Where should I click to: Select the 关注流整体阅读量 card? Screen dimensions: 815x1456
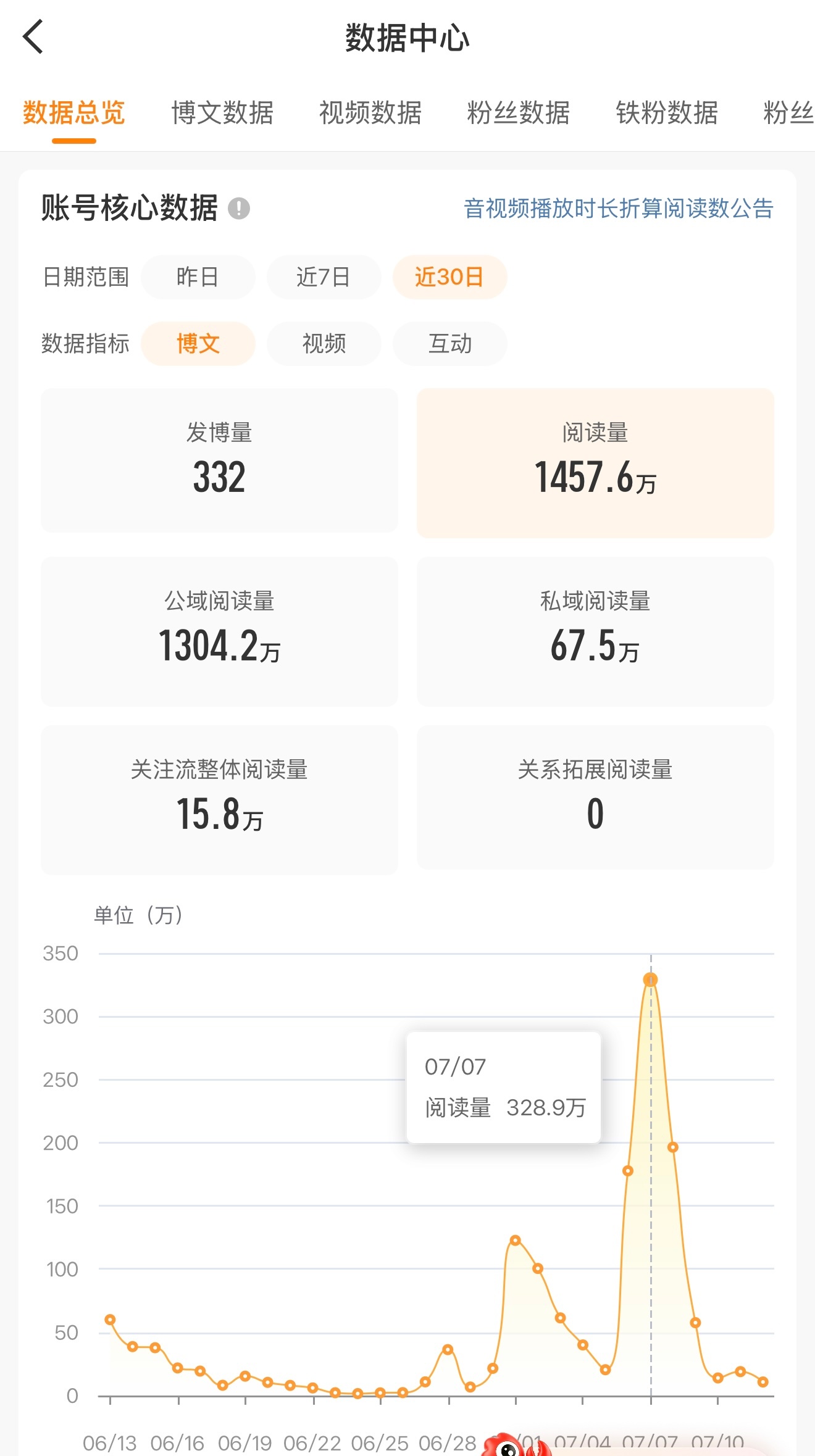[x=219, y=799]
